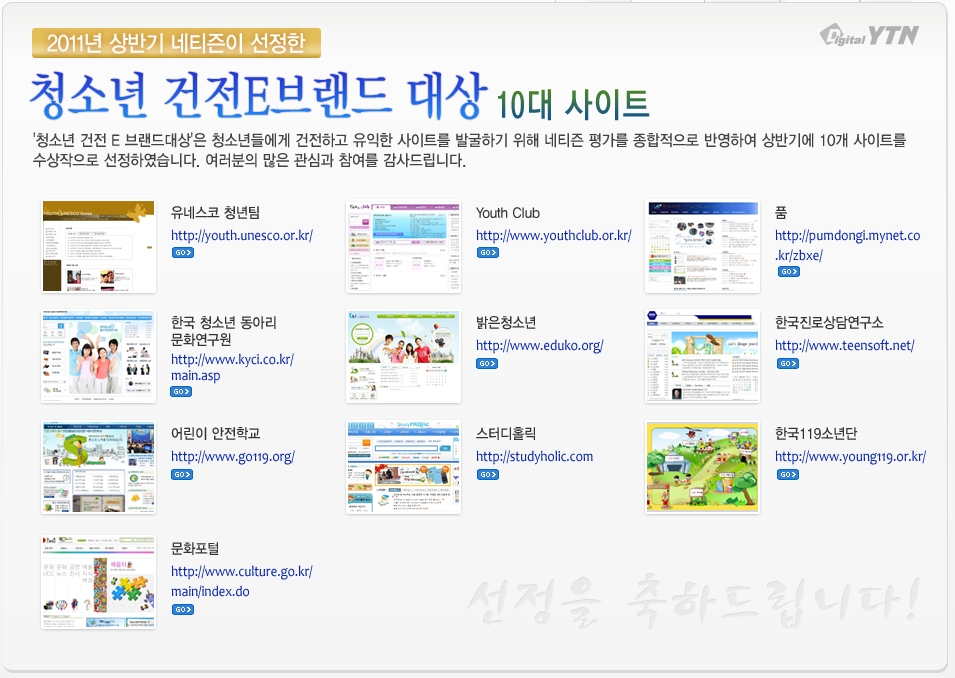Image resolution: width=955 pixels, height=678 pixels.
Task: Click the 밝은청소년 site thumbnail
Action: point(403,356)
